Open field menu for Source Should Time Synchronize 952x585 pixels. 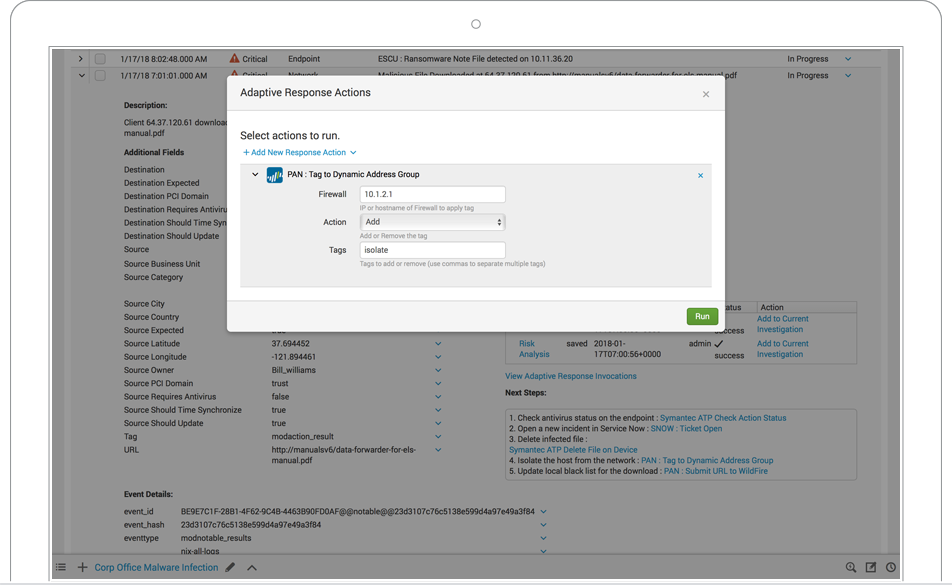(x=438, y=410)
